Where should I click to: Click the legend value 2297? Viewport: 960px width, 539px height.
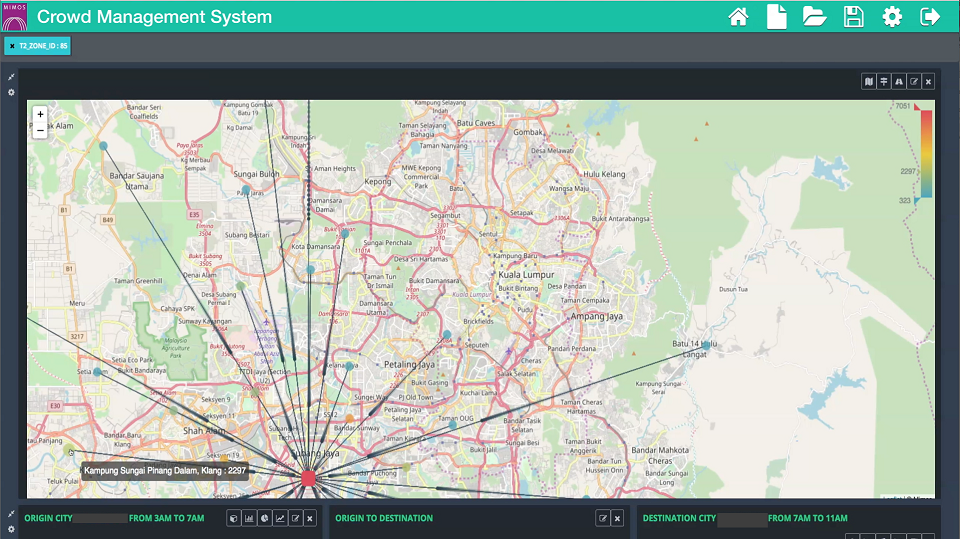(908, 171)
